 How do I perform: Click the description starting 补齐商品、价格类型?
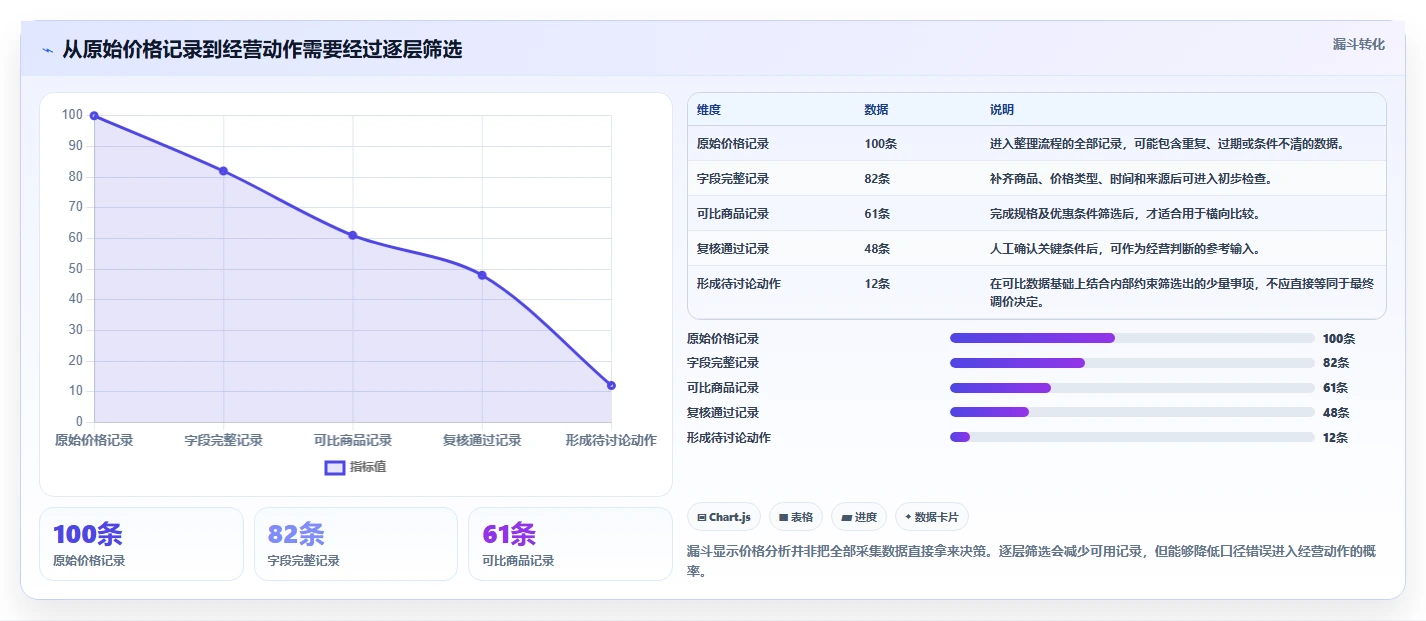click(x=1130, y=179)
